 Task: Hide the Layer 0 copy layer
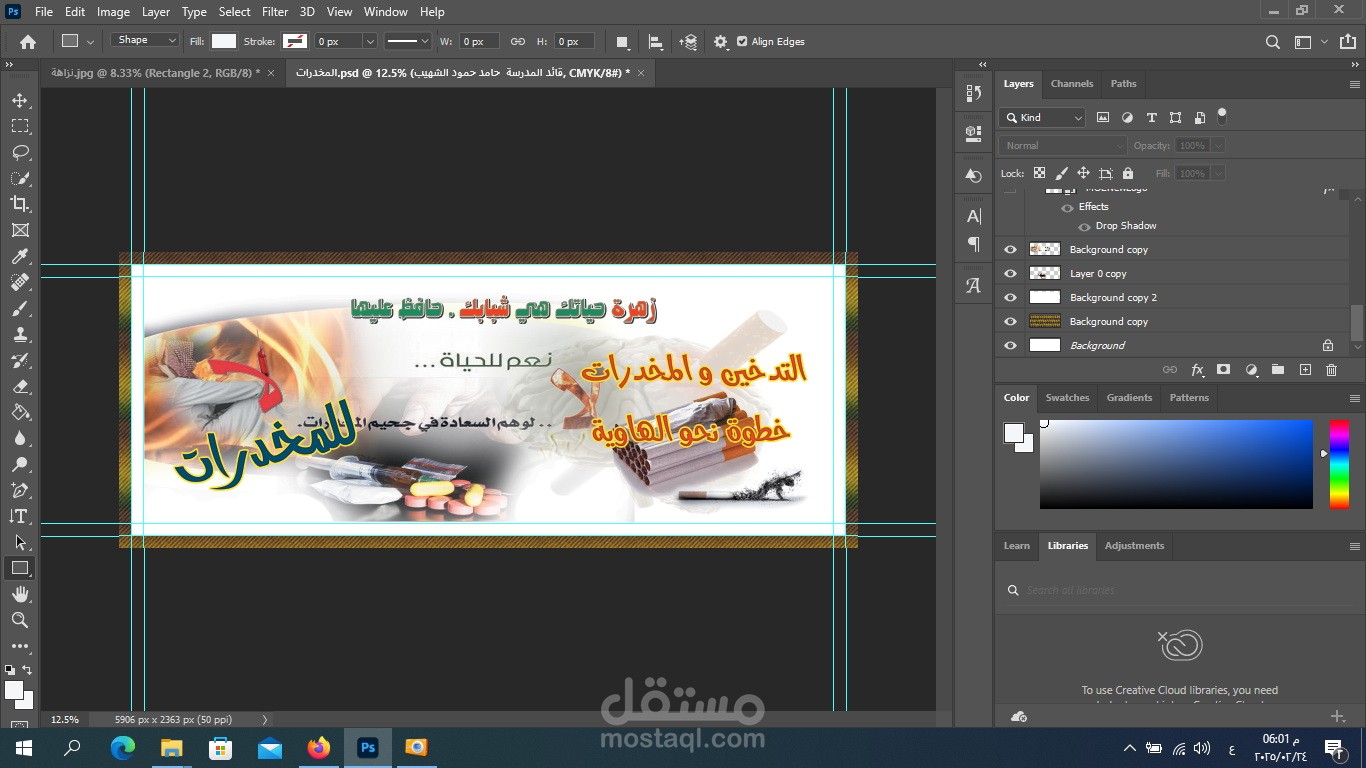[1010, 274]
